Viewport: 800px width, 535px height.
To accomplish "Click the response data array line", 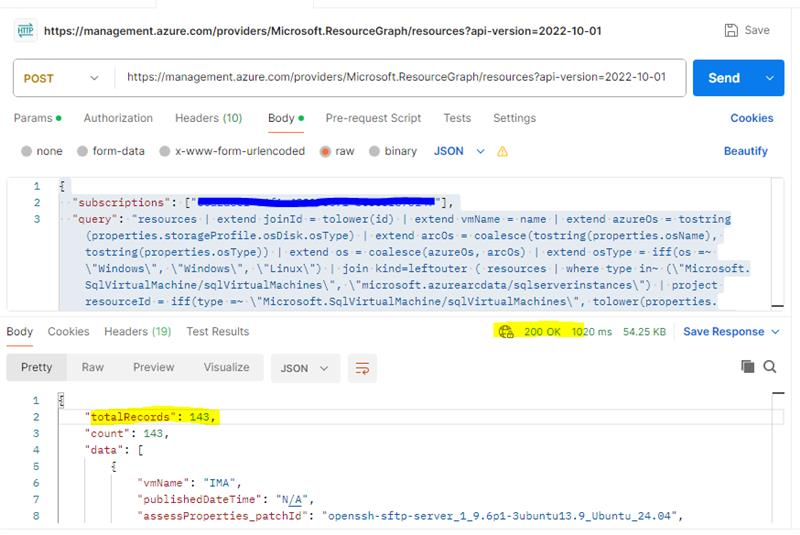I will (x=114, y=450).
